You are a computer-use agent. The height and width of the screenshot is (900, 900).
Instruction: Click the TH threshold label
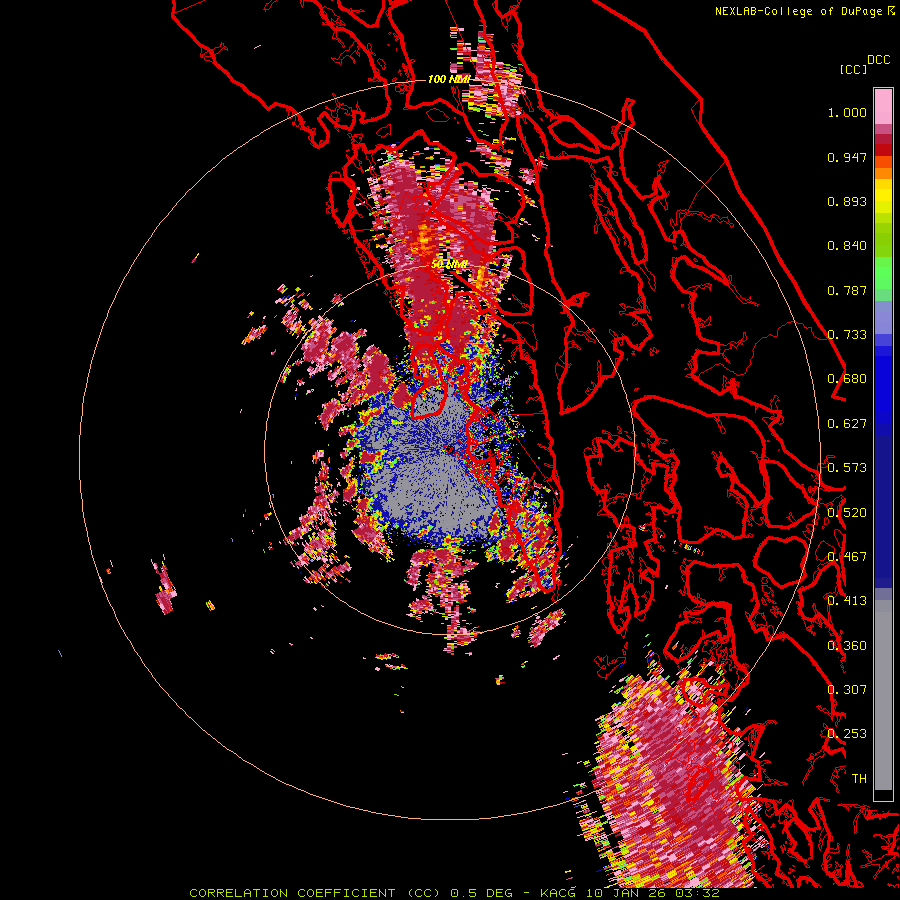[859, 779]
